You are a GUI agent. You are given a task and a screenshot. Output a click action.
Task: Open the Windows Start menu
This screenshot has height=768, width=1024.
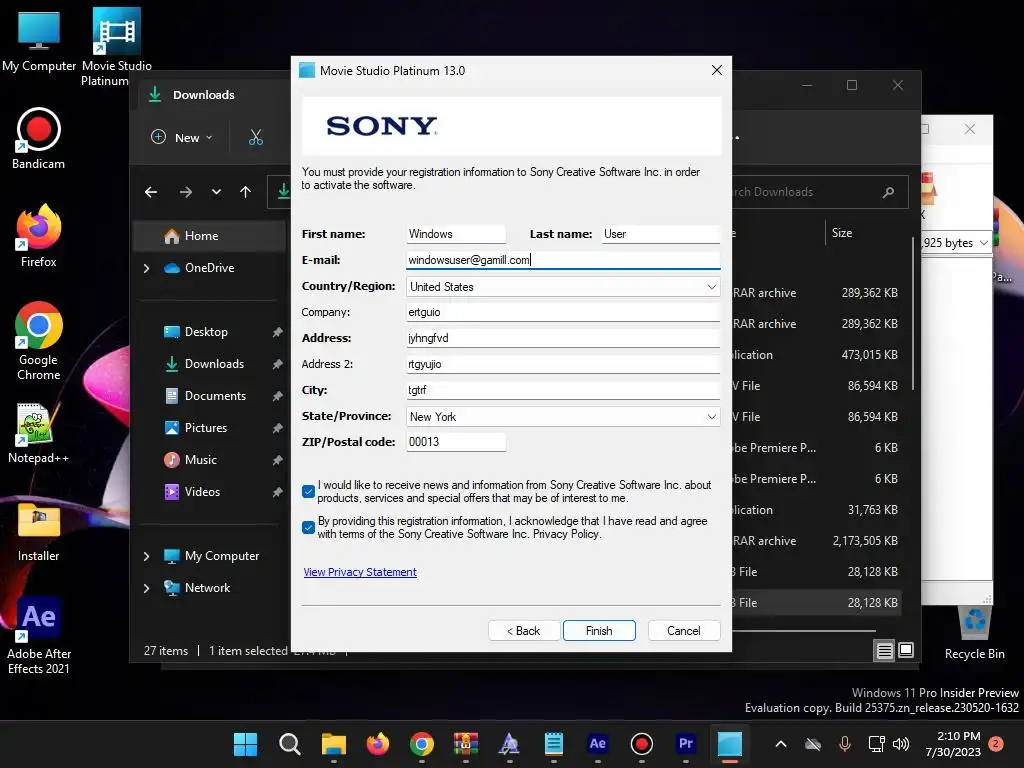[x=246, y=744]
